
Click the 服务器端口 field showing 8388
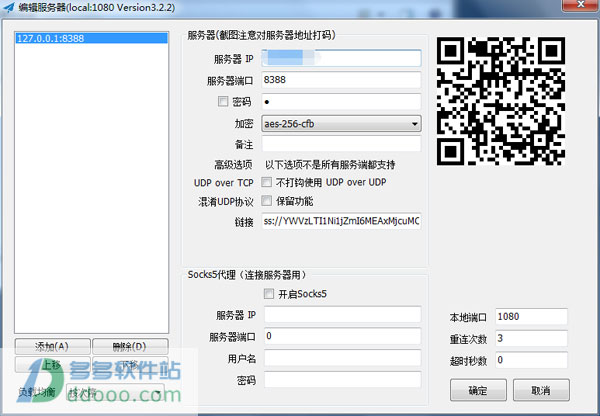340,80
